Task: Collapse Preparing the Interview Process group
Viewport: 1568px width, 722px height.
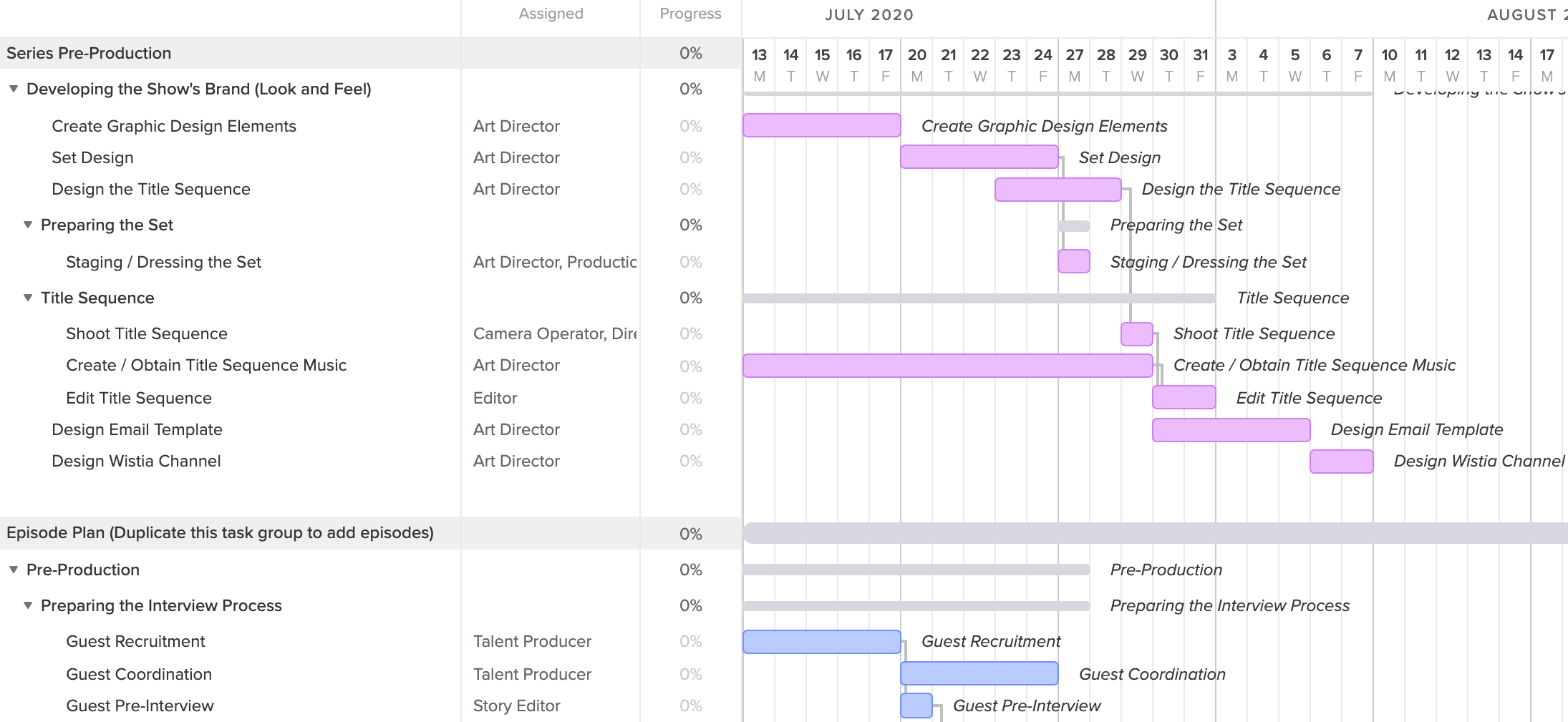Action: pos(28,605)
